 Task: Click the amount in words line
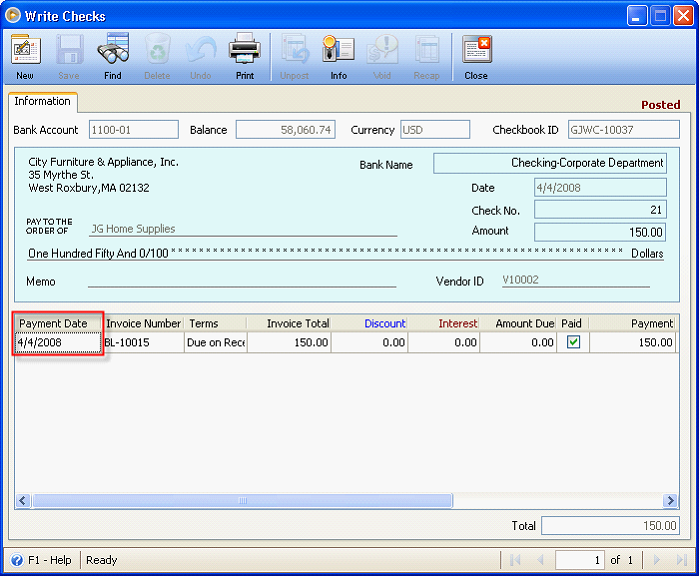point(346,253)
